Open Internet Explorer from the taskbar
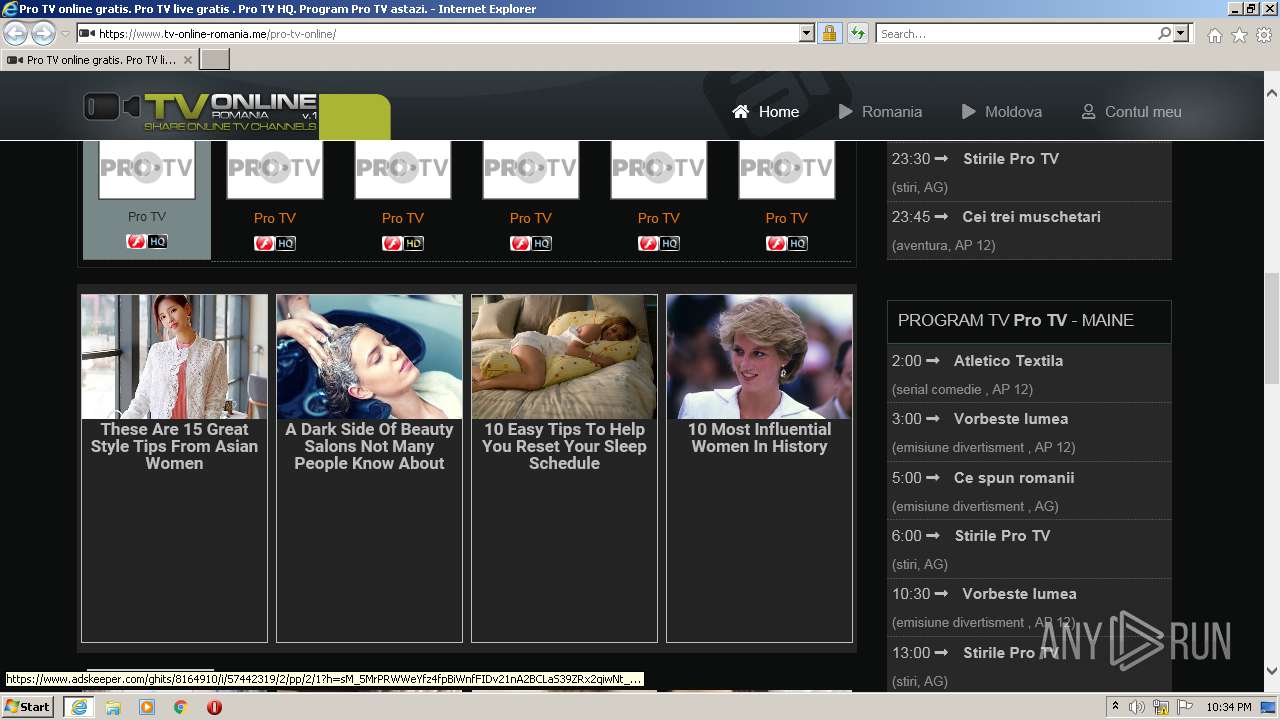 click(x=78, y=707)
